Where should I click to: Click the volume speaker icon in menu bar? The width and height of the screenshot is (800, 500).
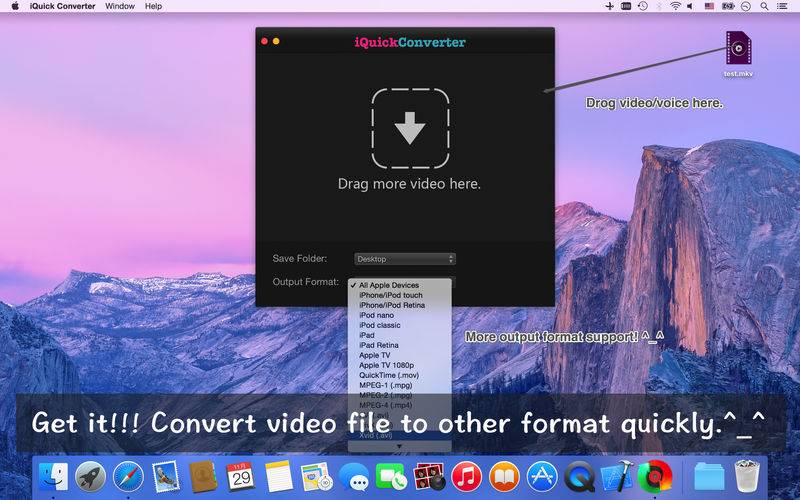[690, 6]
